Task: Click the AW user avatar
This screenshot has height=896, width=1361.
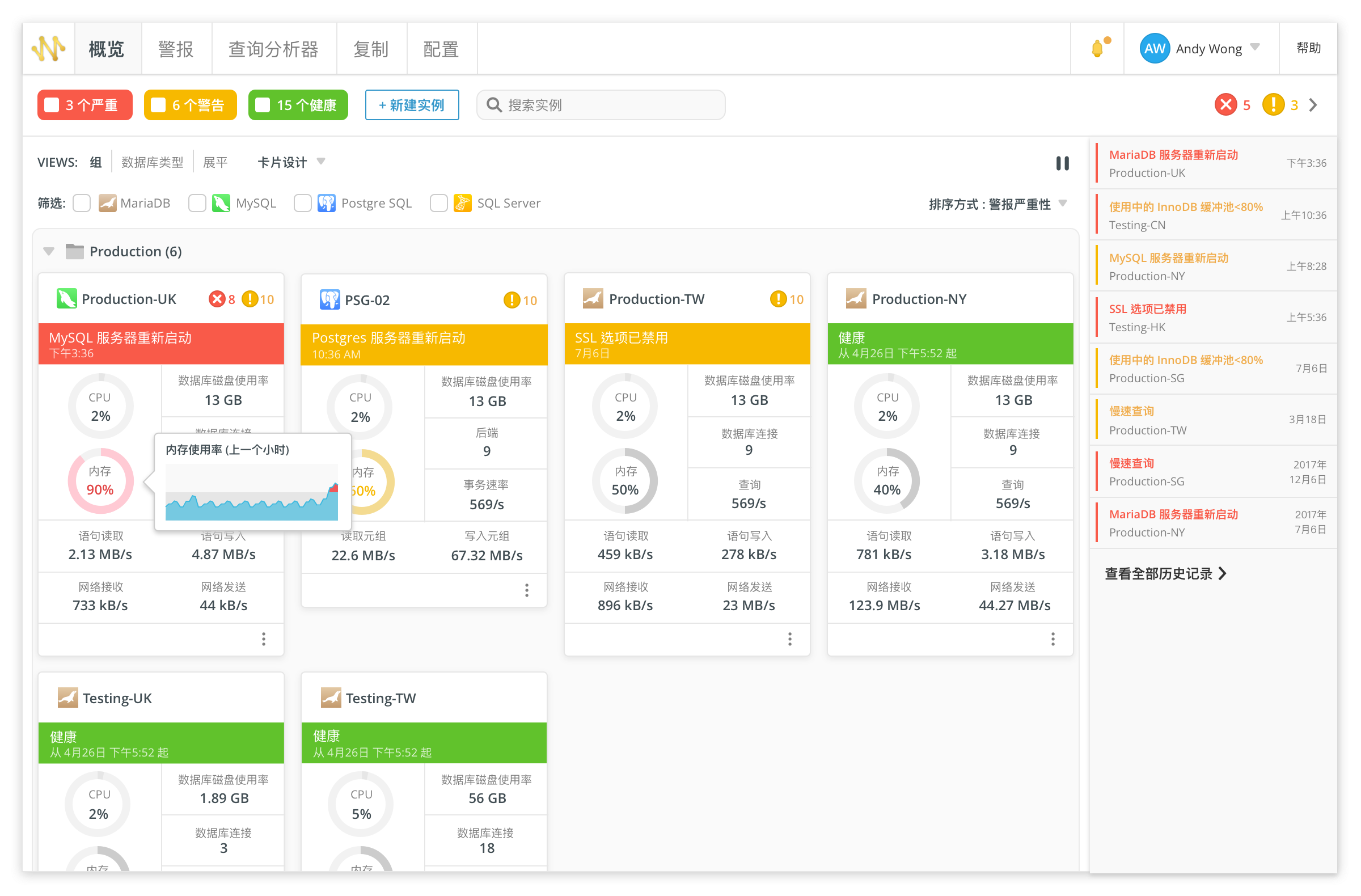Action: coord(1154,49)
